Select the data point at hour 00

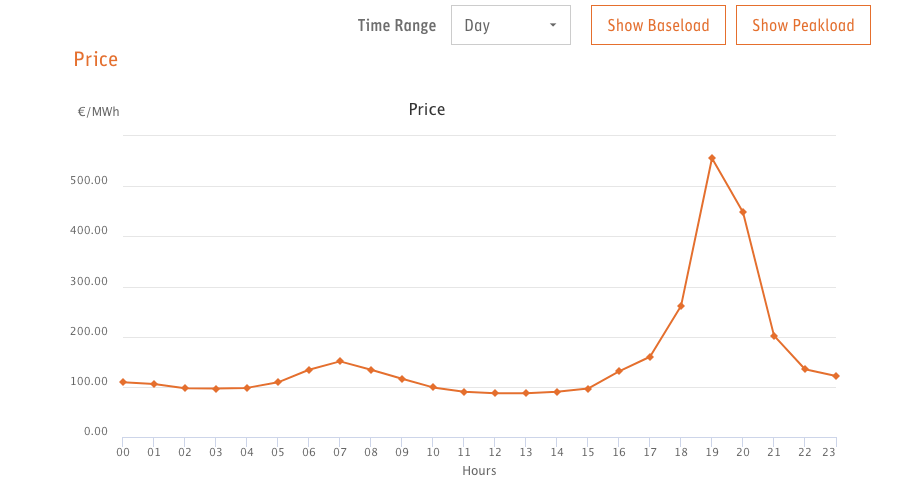123,382
